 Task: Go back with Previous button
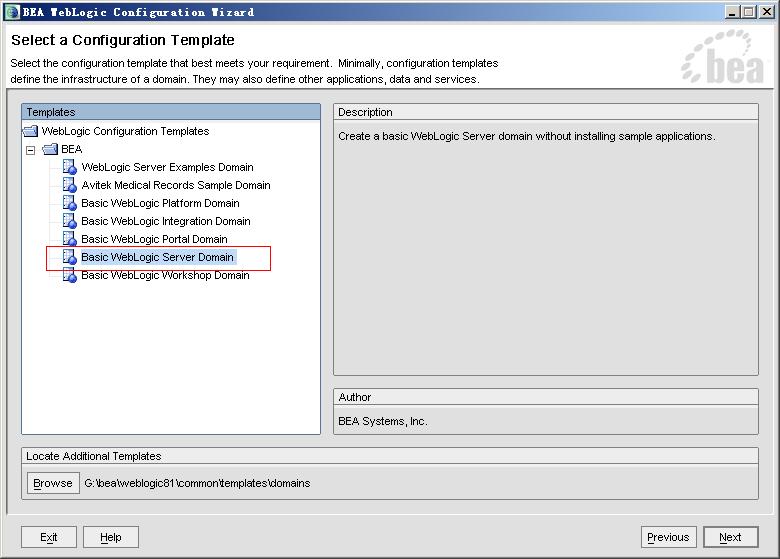[668, 537]
